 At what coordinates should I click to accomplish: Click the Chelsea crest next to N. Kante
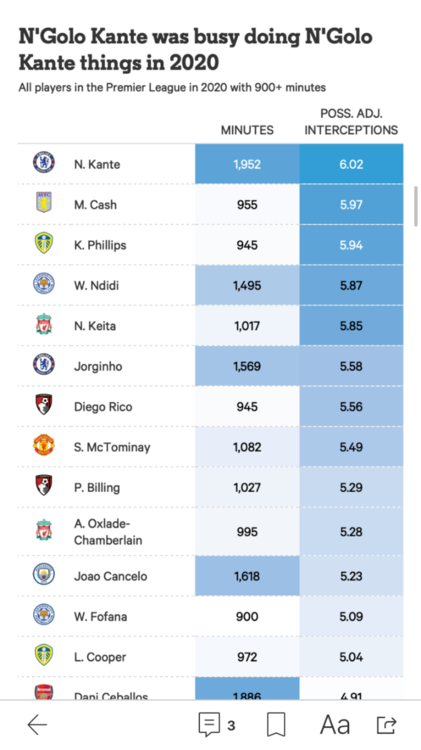point(44,163)
